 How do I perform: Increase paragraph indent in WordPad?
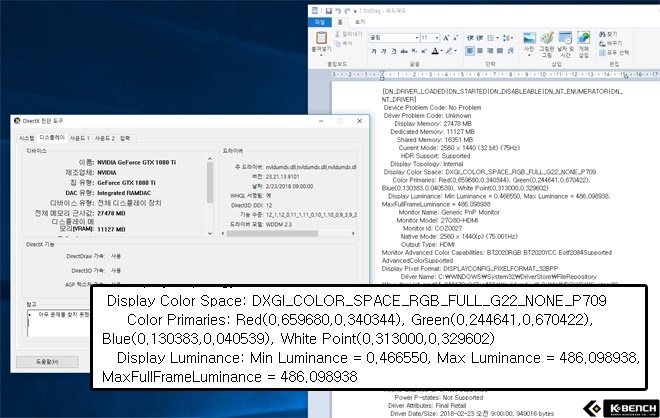[479, 38]
